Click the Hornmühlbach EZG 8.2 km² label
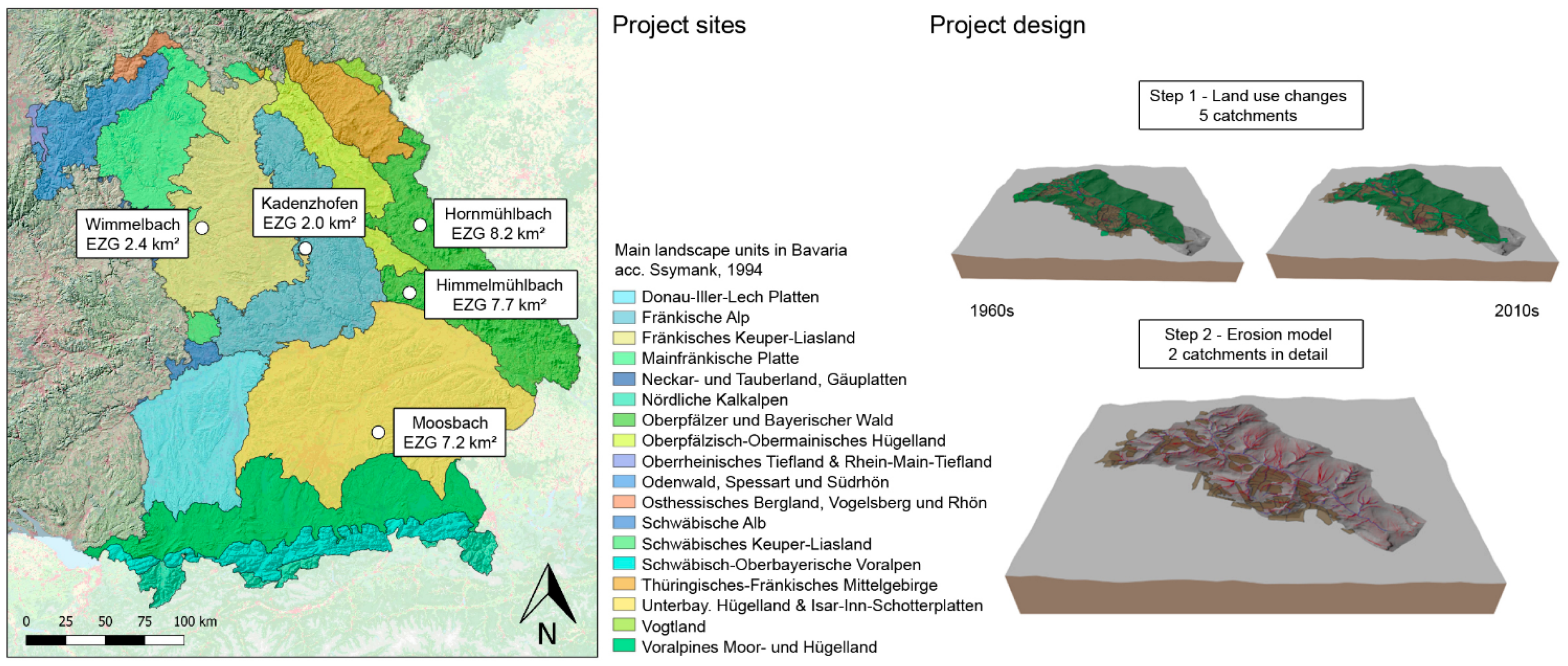Screen dimensions: 1568x666 [x=500, y=223]
